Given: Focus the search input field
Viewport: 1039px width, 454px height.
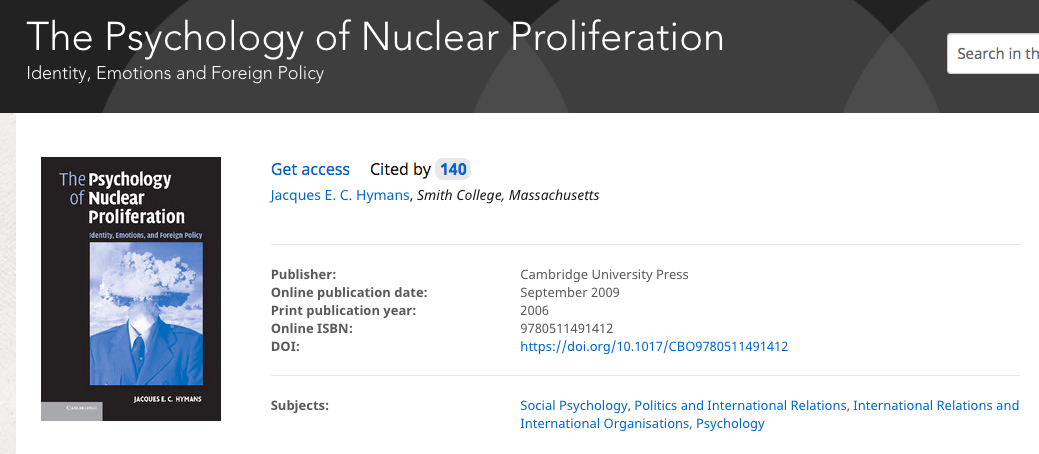Looking at the screenshot, I should (x=993, y=54).
